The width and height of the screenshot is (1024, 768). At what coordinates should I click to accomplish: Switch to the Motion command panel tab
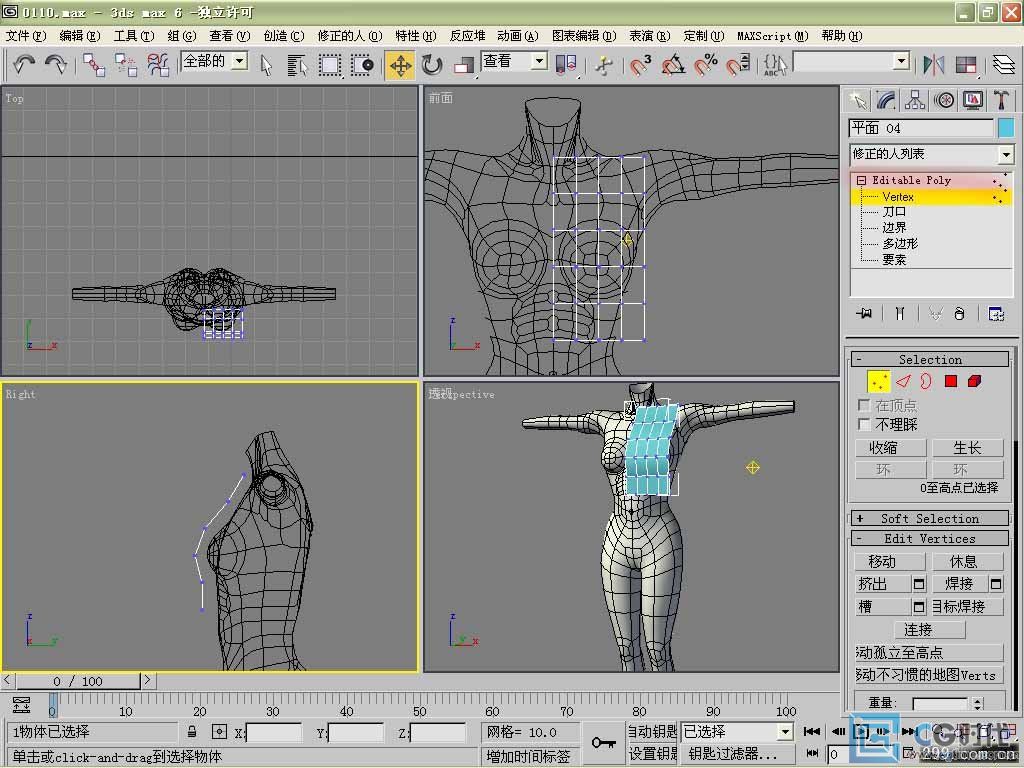point(944,101)
